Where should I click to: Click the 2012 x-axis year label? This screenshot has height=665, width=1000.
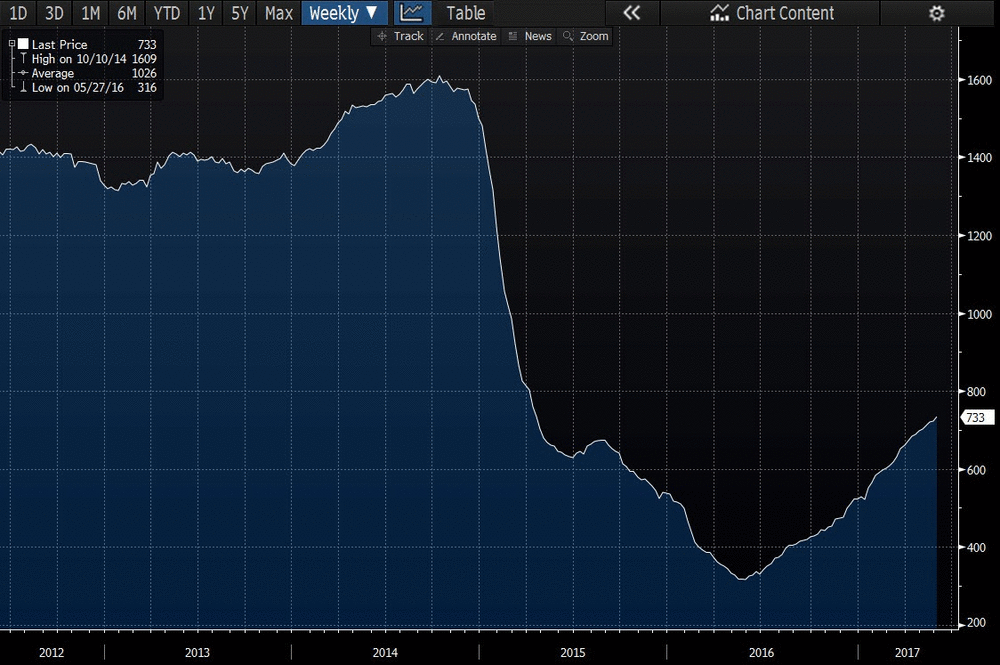point(51,652)
